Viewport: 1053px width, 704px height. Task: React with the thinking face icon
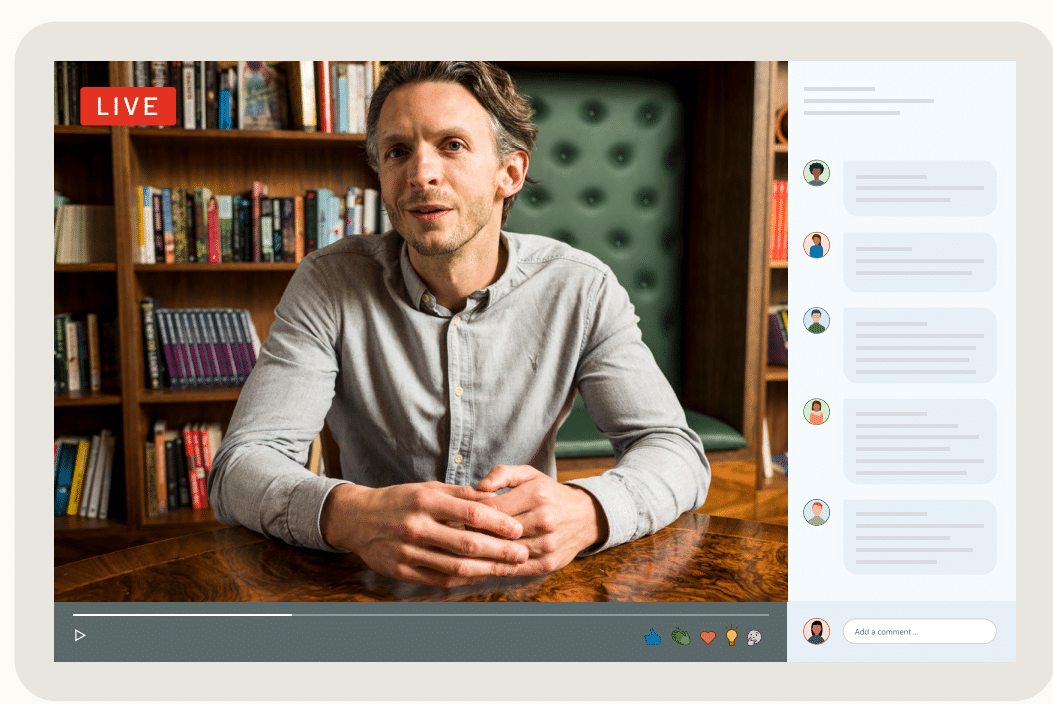754,637
